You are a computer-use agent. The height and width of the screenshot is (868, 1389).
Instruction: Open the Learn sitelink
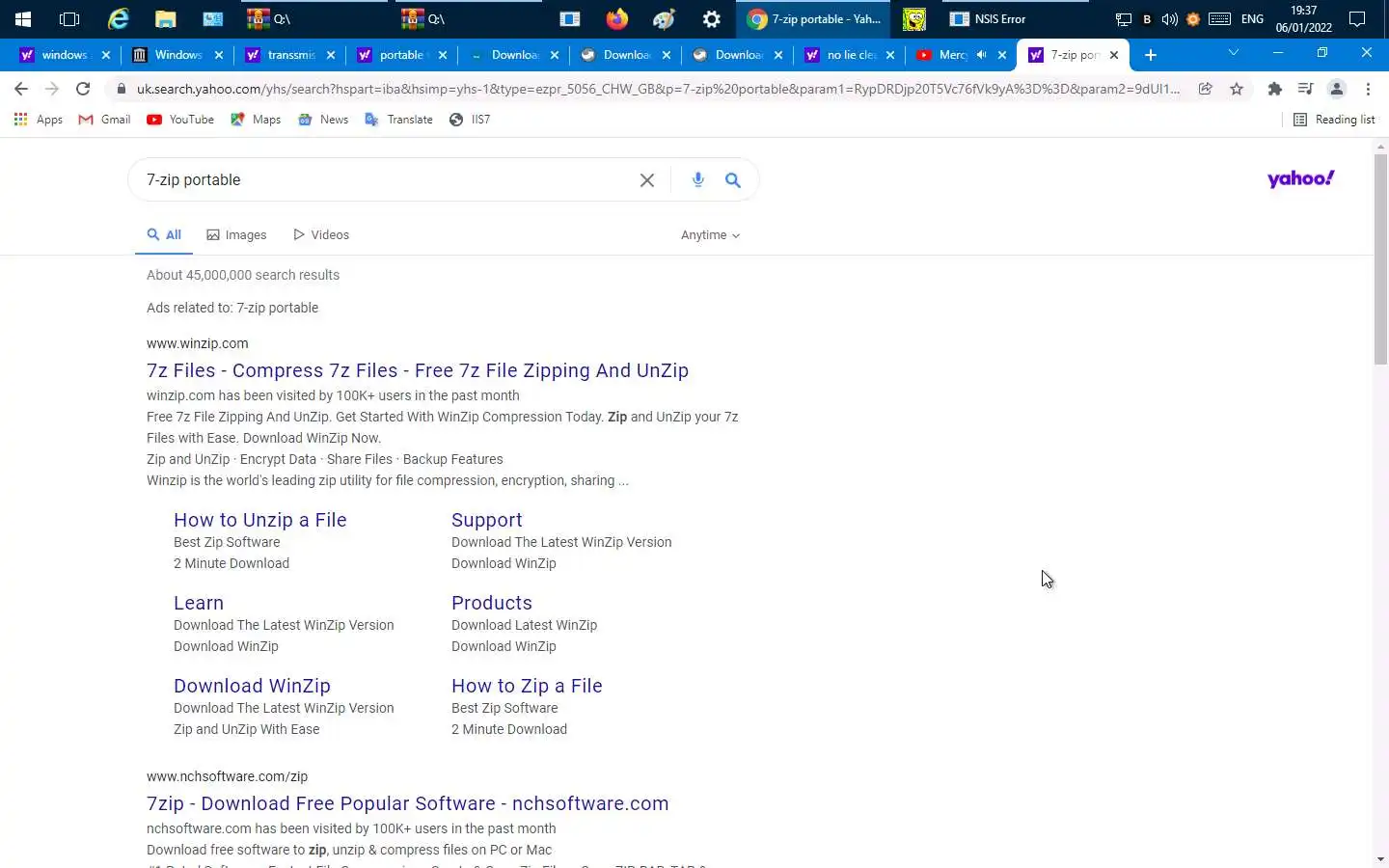[199, 603]
